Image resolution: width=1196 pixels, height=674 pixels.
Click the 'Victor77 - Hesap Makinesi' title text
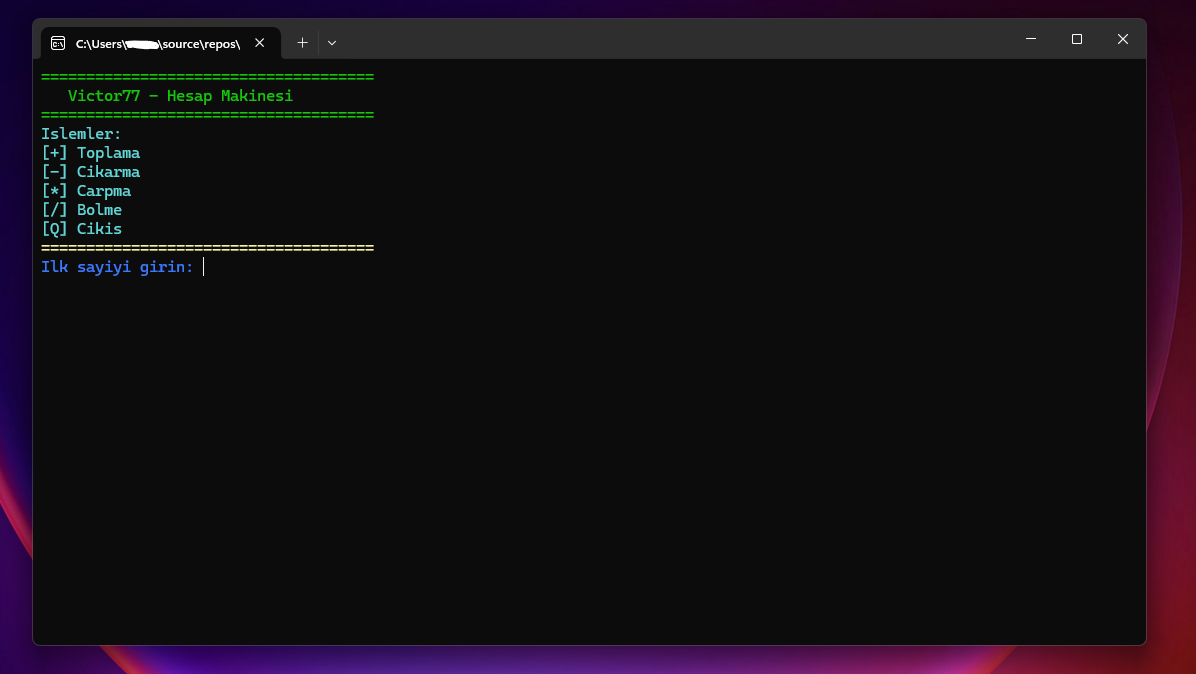click(180, 96)
